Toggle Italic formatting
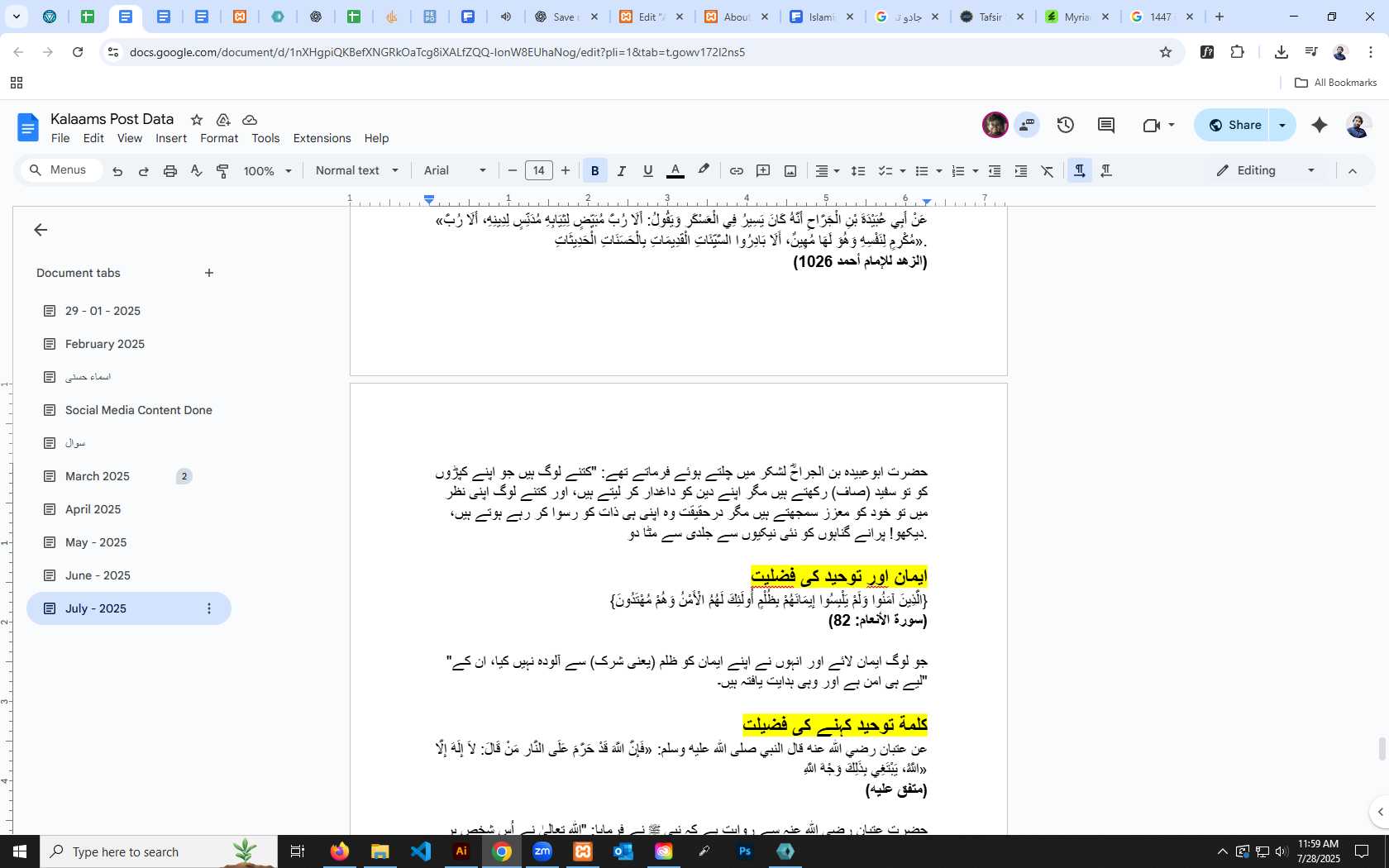This screenshot has height=868, width=1389. tap(621, 171)
